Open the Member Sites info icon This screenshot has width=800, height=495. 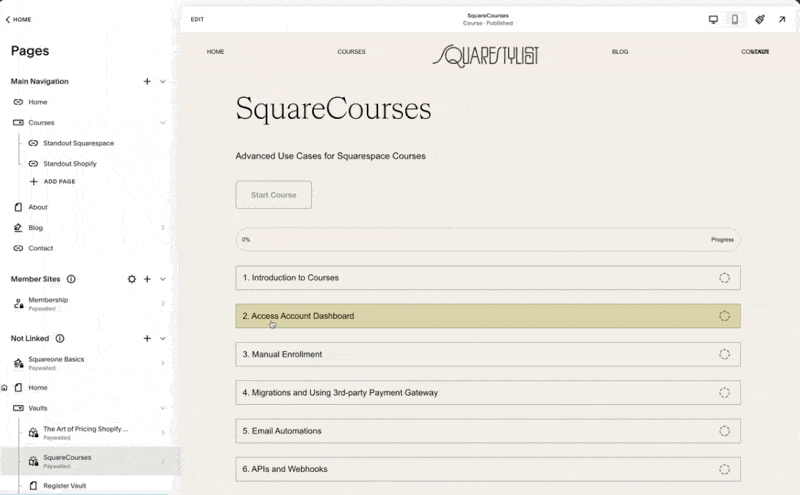point(71,279)
